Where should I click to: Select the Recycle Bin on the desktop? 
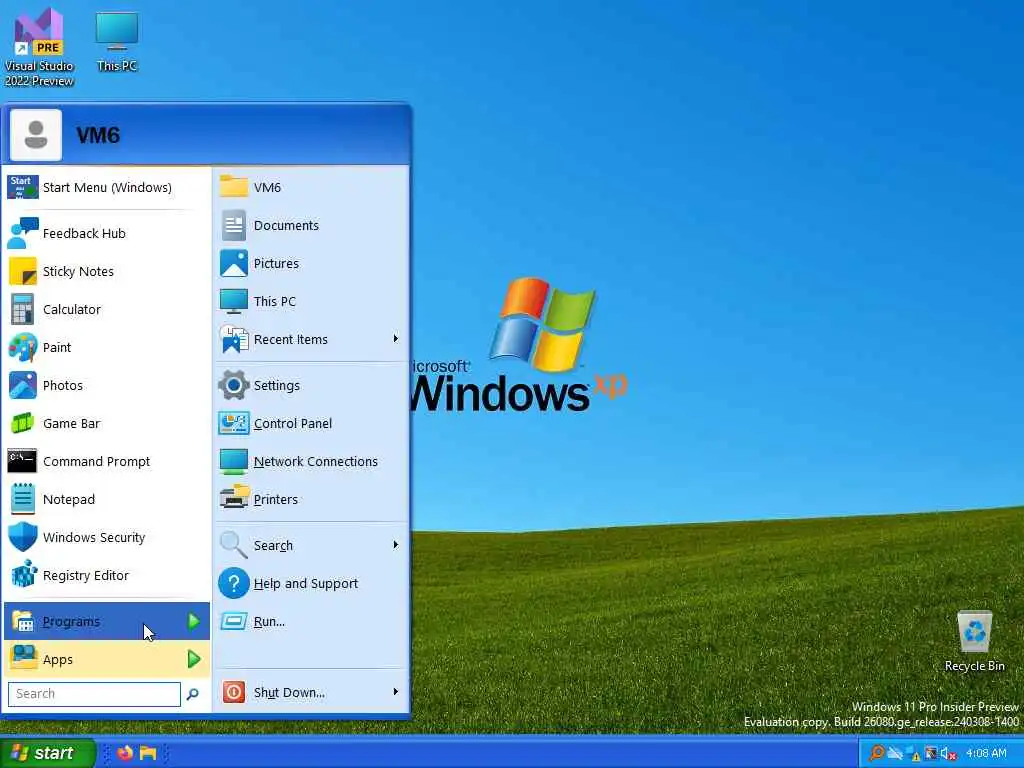click(974, 641)
